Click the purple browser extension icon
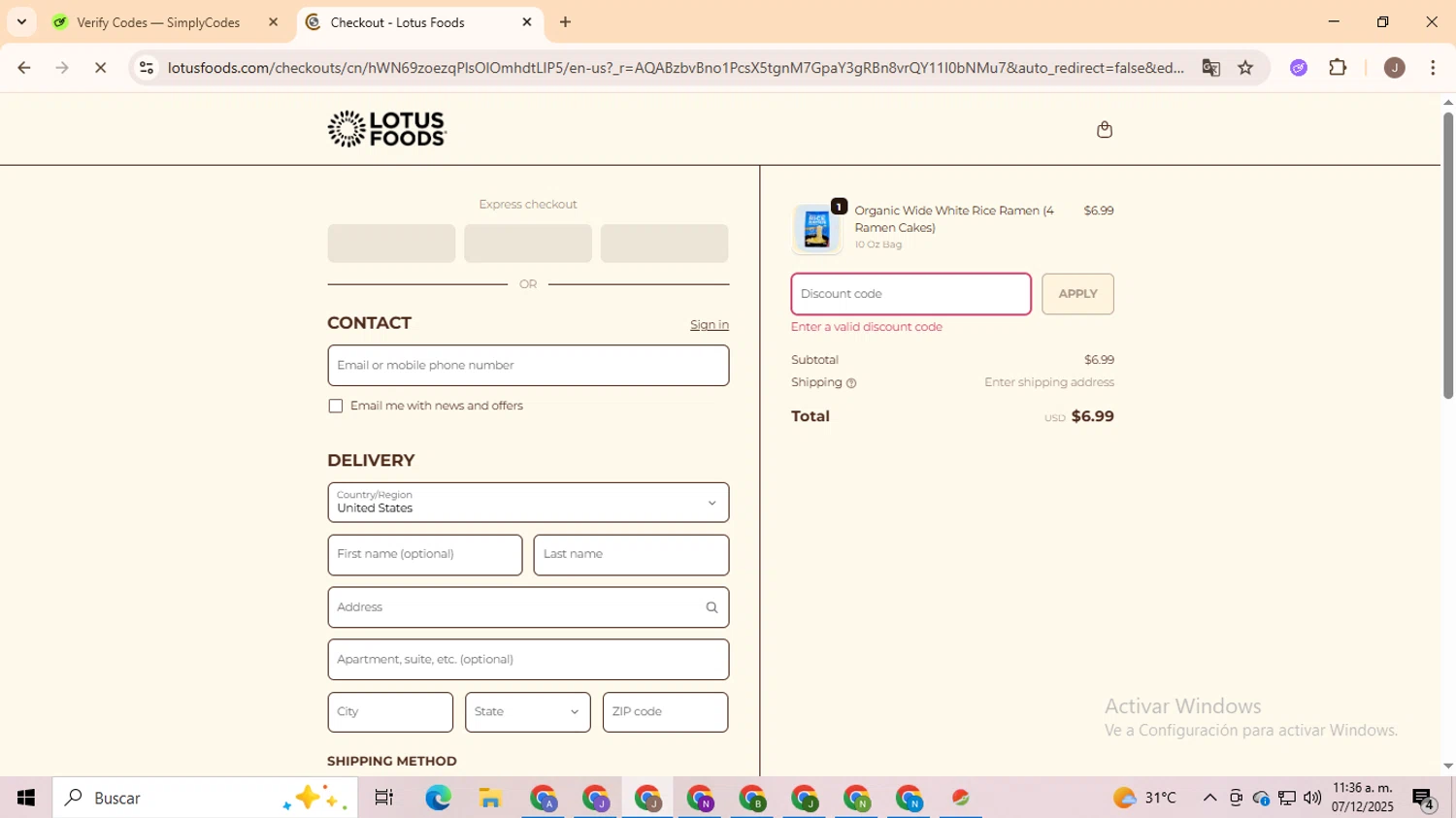1456x818 pixels. point(1299,68)
